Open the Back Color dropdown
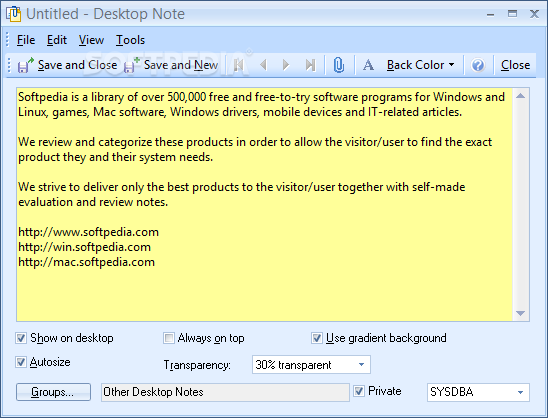Screen dimensions: 548x418 pyautogui.click(x=420, y=65)
